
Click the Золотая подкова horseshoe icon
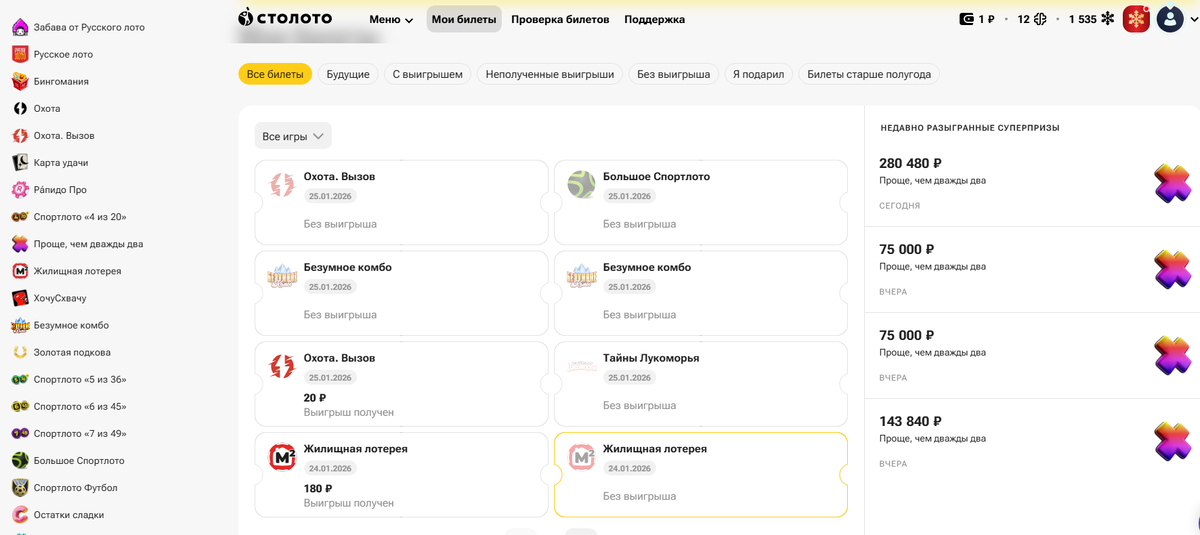click(20, 352)
